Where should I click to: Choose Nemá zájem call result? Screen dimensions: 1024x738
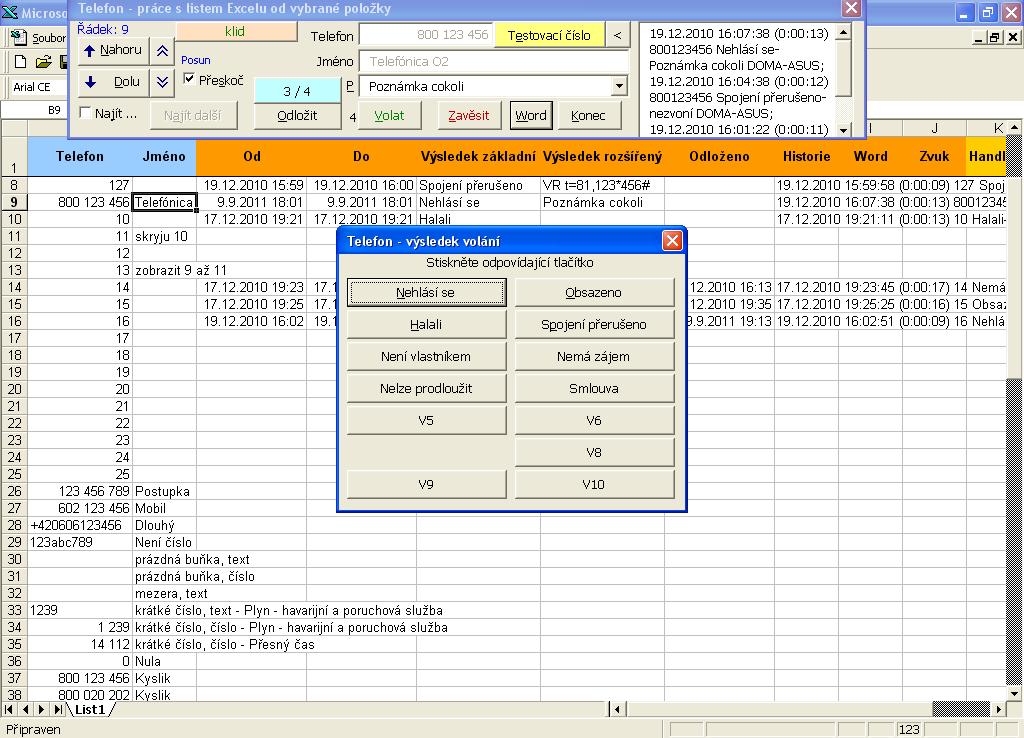(594, 357)
